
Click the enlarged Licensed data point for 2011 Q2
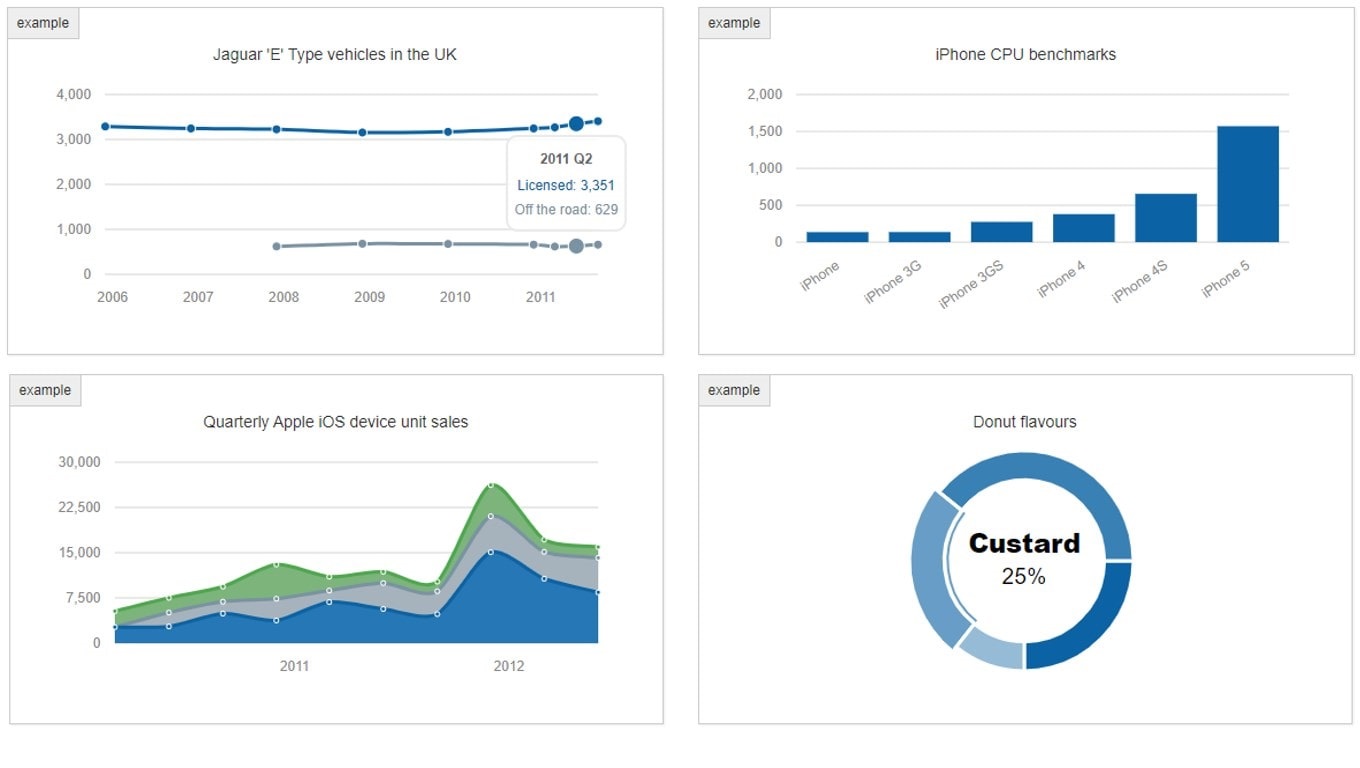tap(576, 124)
